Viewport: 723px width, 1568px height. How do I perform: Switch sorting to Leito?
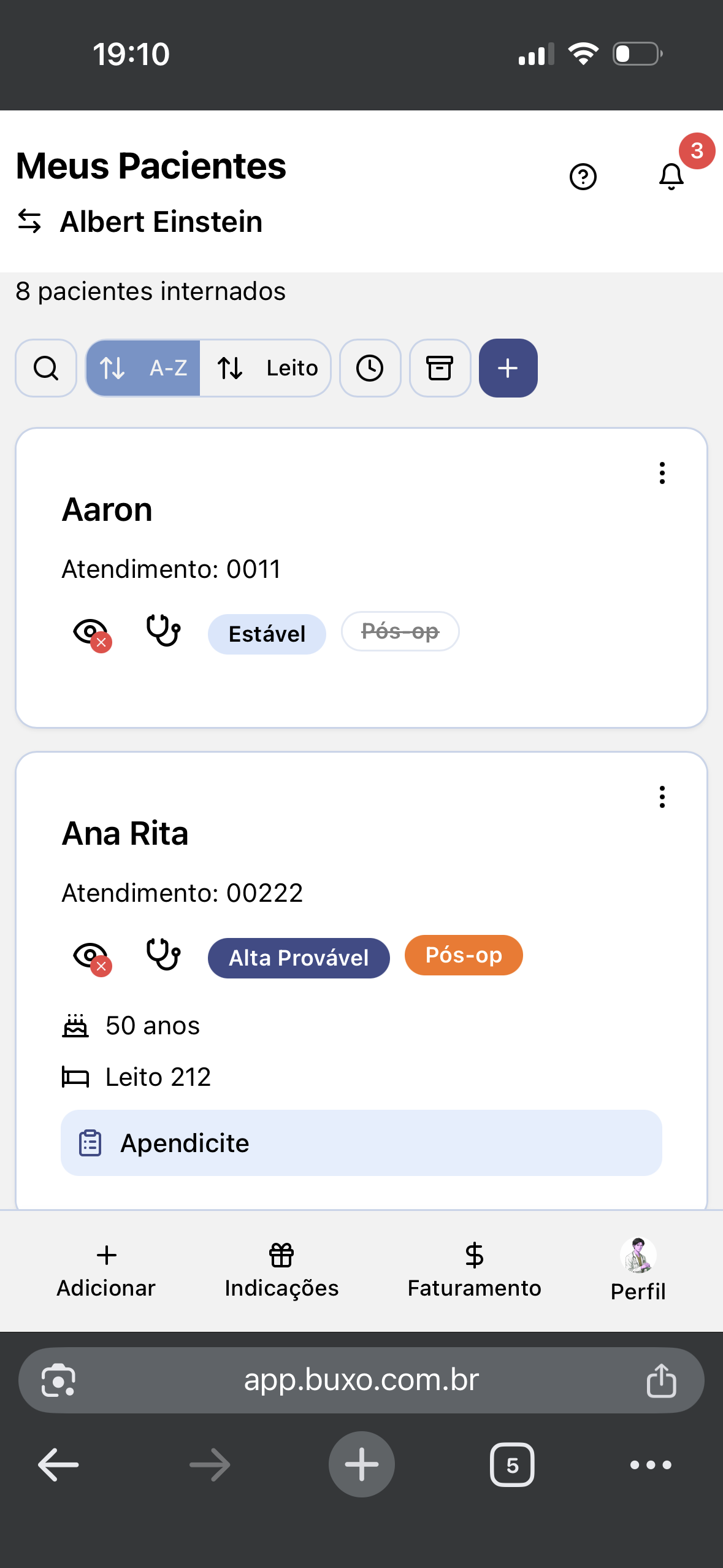[x=267, y=368]
